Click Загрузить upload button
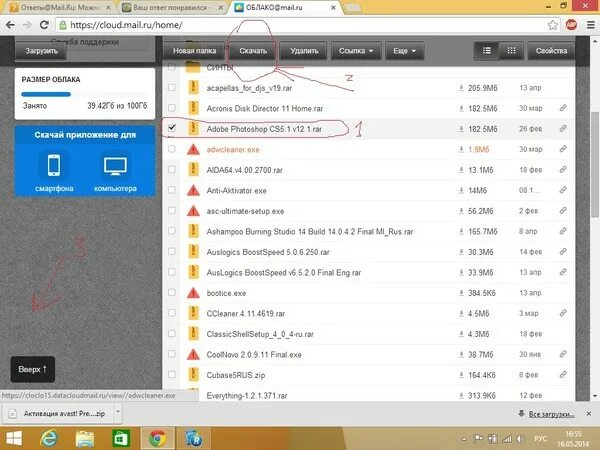The width and height of the screenshot is (600, 450). tap(41, 51)
